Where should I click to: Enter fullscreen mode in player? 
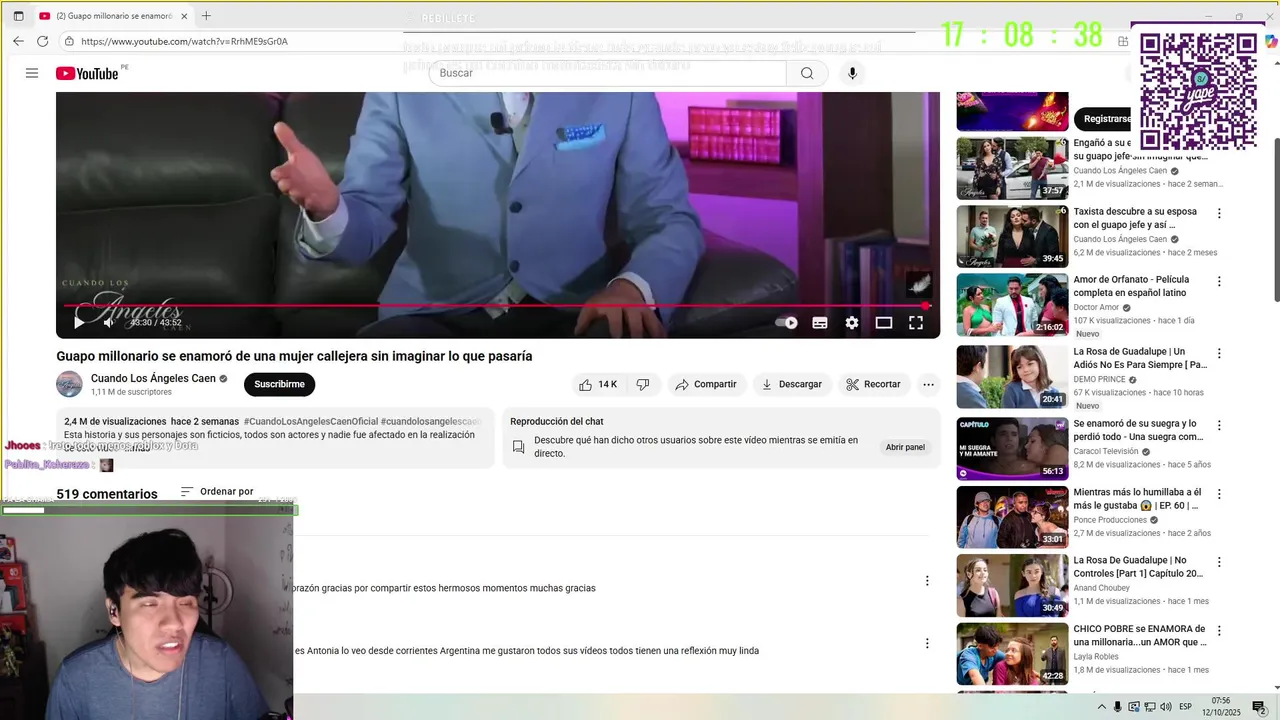click(x=916, y=323)
